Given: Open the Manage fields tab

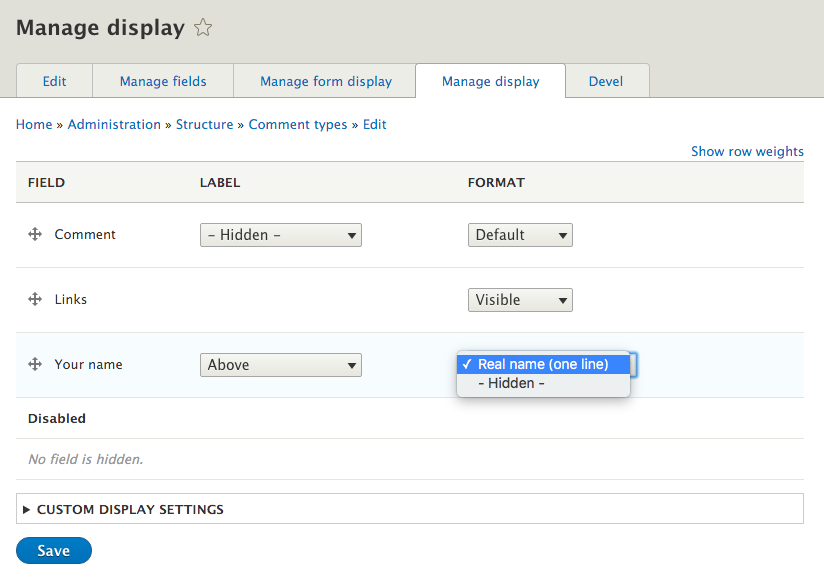Looking at the screenshot, I should coord(163,81).
